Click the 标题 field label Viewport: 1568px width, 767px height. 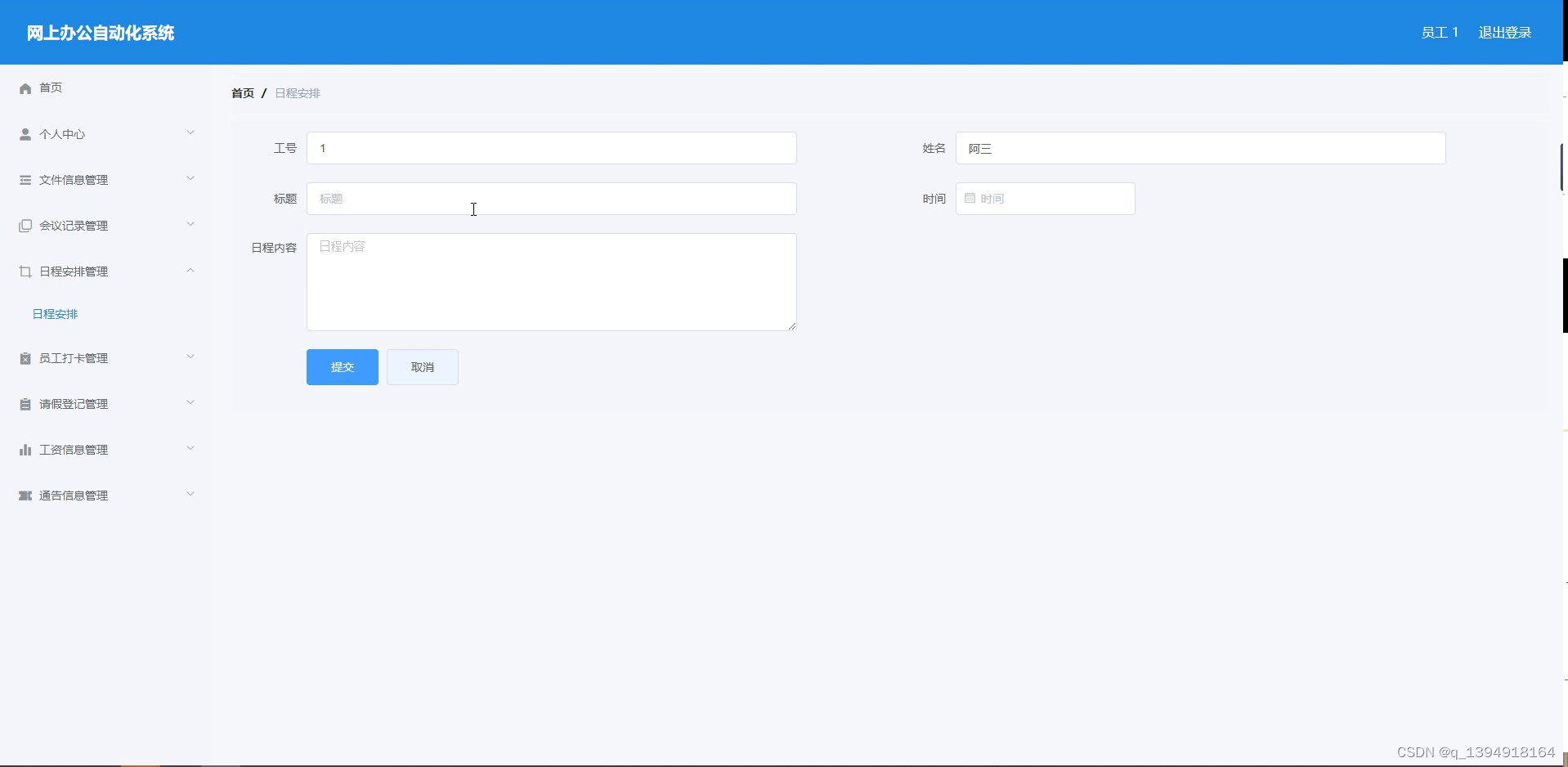point(285,199)
